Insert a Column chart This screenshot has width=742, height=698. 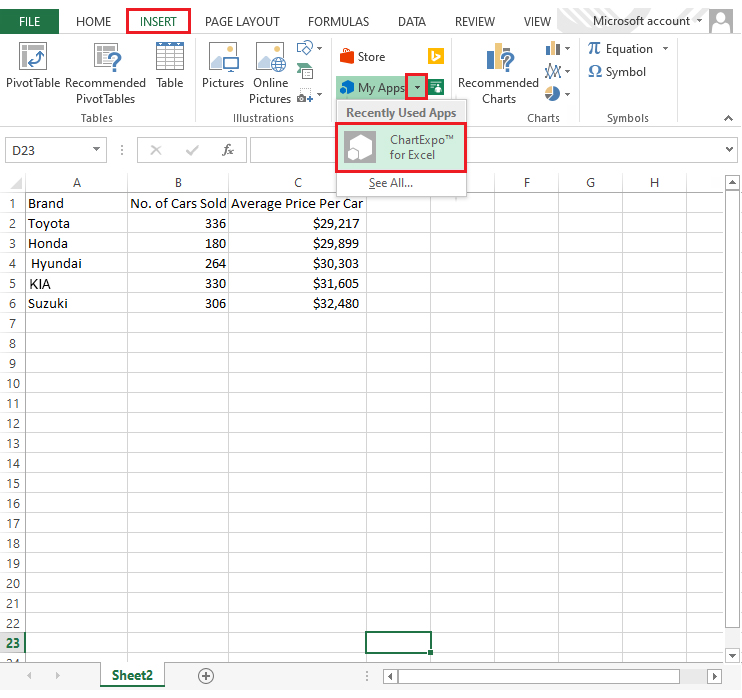click(552, 48)
